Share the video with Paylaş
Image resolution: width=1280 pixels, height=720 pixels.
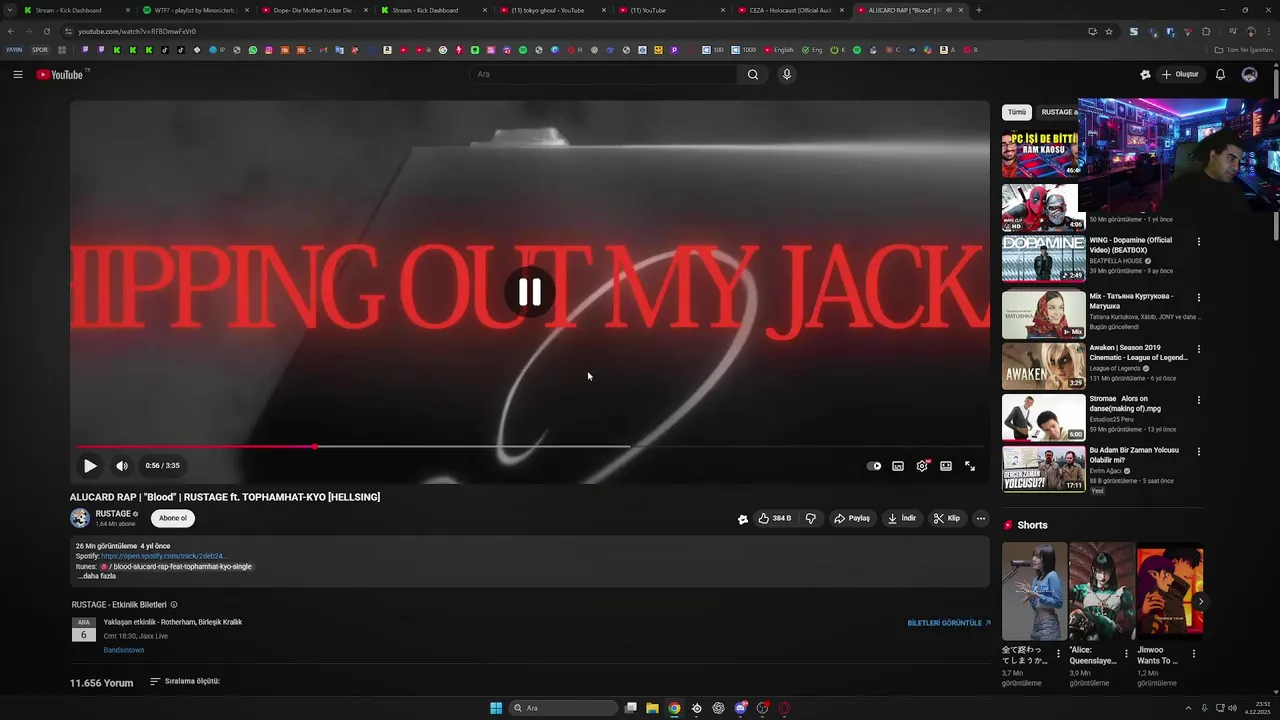(x=853, y=518)
